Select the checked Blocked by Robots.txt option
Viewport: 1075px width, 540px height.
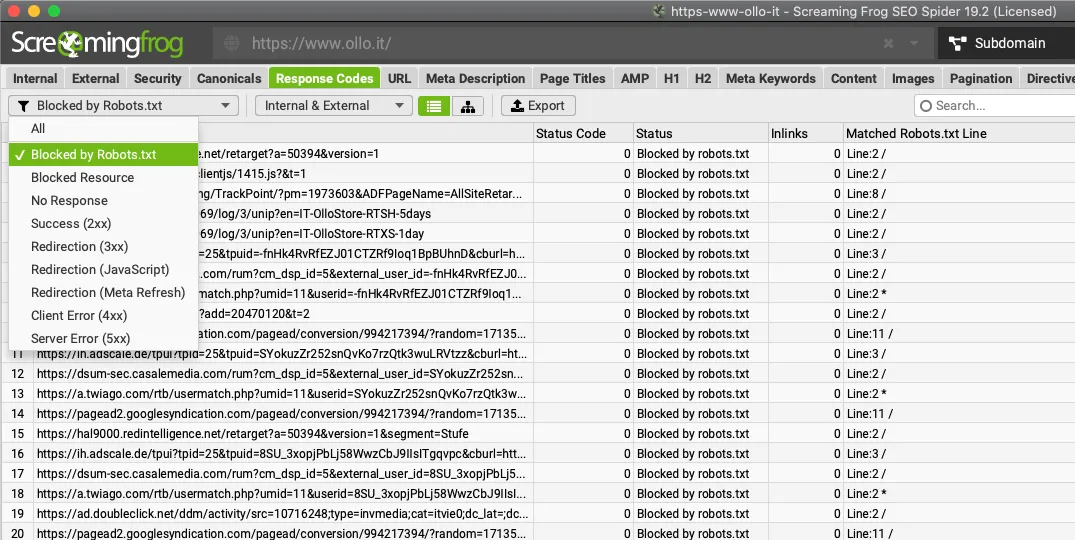click(x=93, y=155)
